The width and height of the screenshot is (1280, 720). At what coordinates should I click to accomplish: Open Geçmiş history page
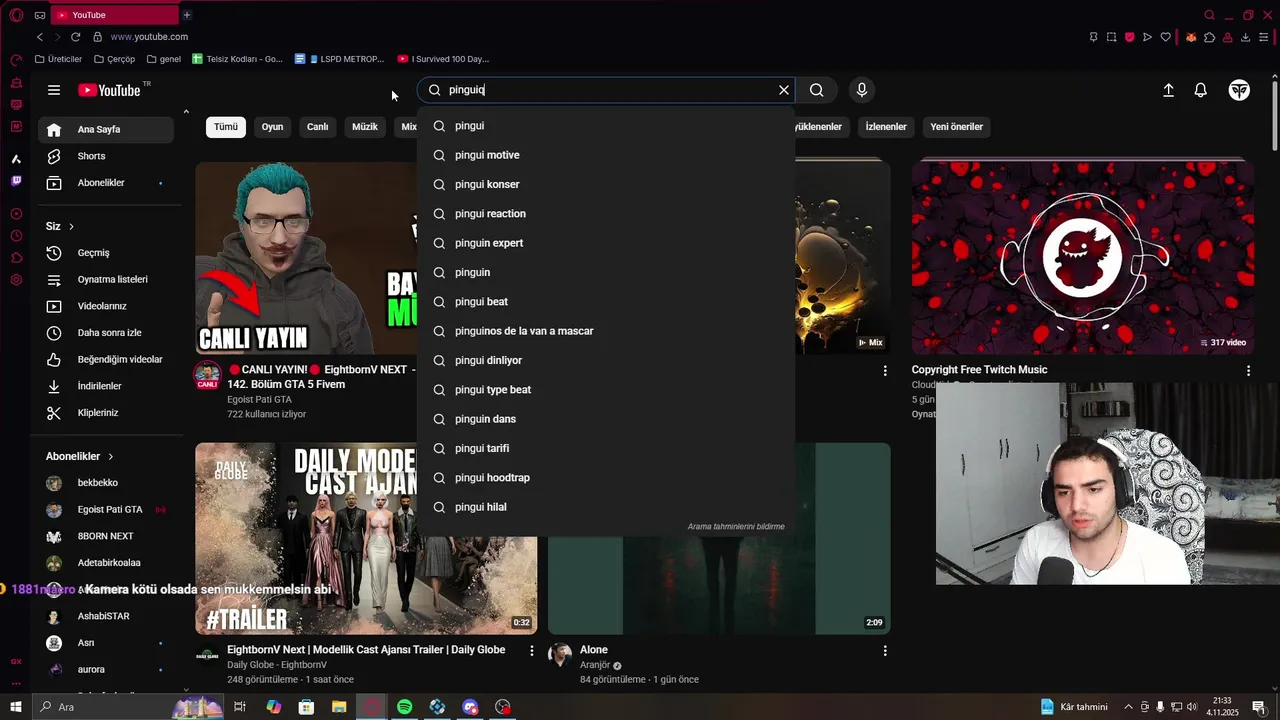pos(106,253)
